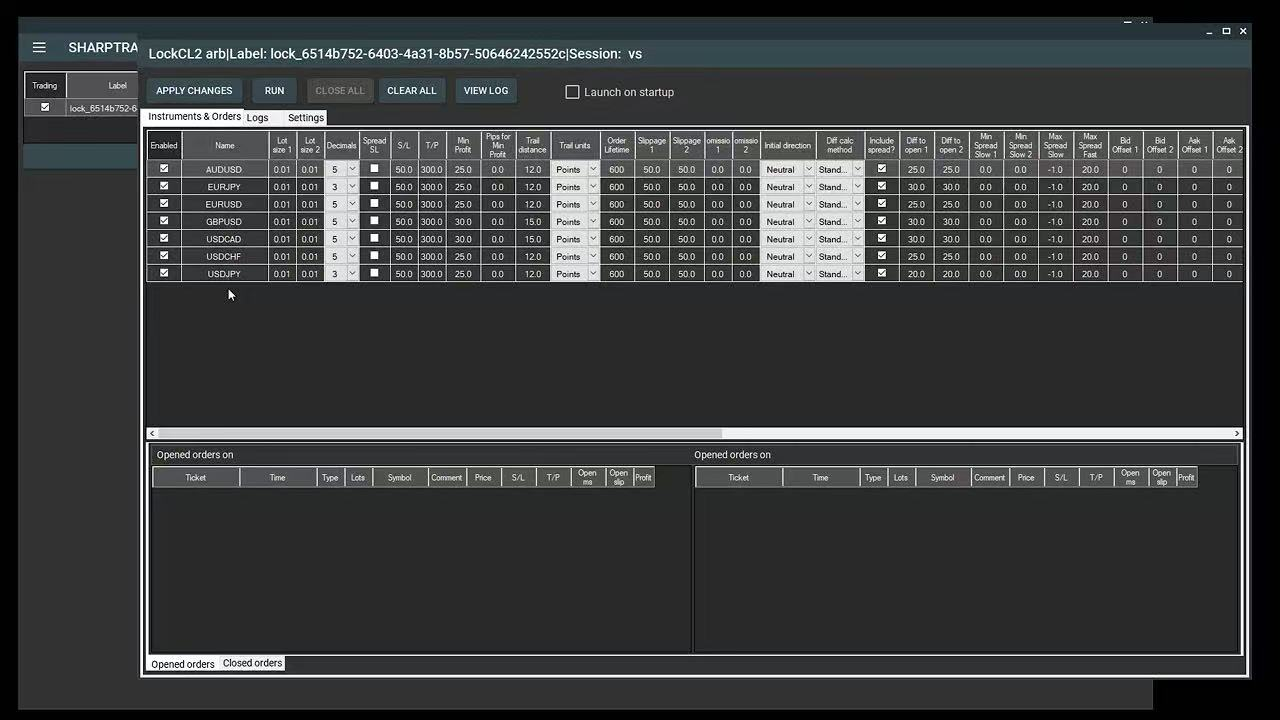Uncheck Include spread for GBPUSD row
This screenshot has height=720, width=1280.
point(881,221)
